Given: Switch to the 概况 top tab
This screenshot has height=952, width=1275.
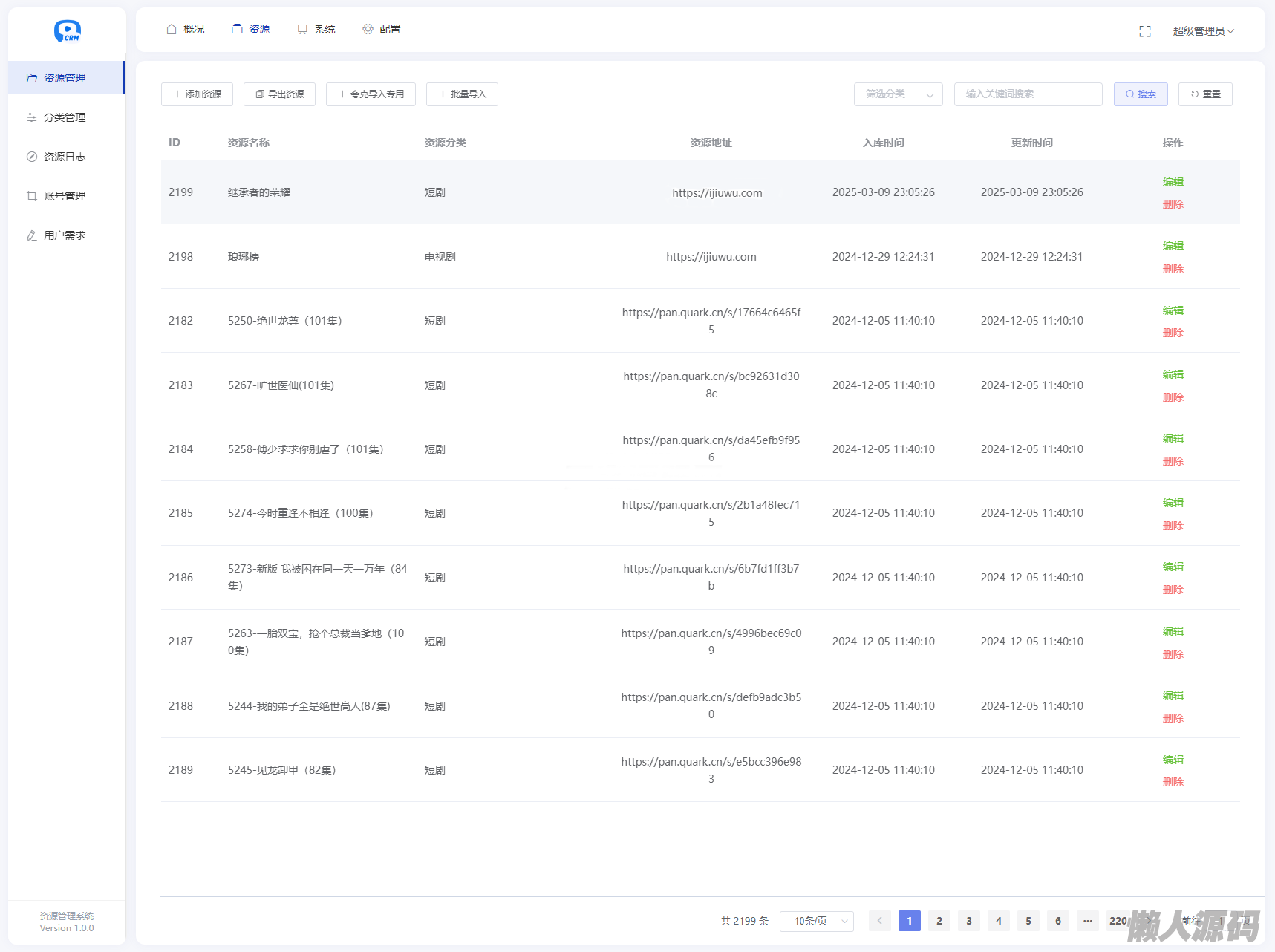Looking at the screenshot, I should click(x=186, y=29).
